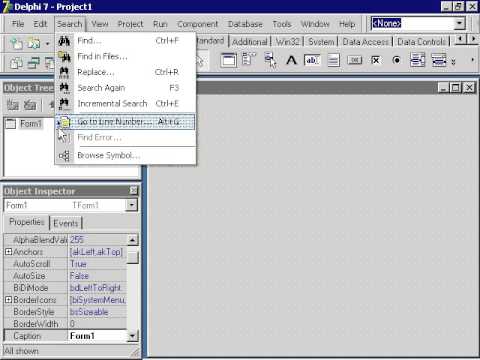
Task: Open the Window menu
Action: point(315,24)
